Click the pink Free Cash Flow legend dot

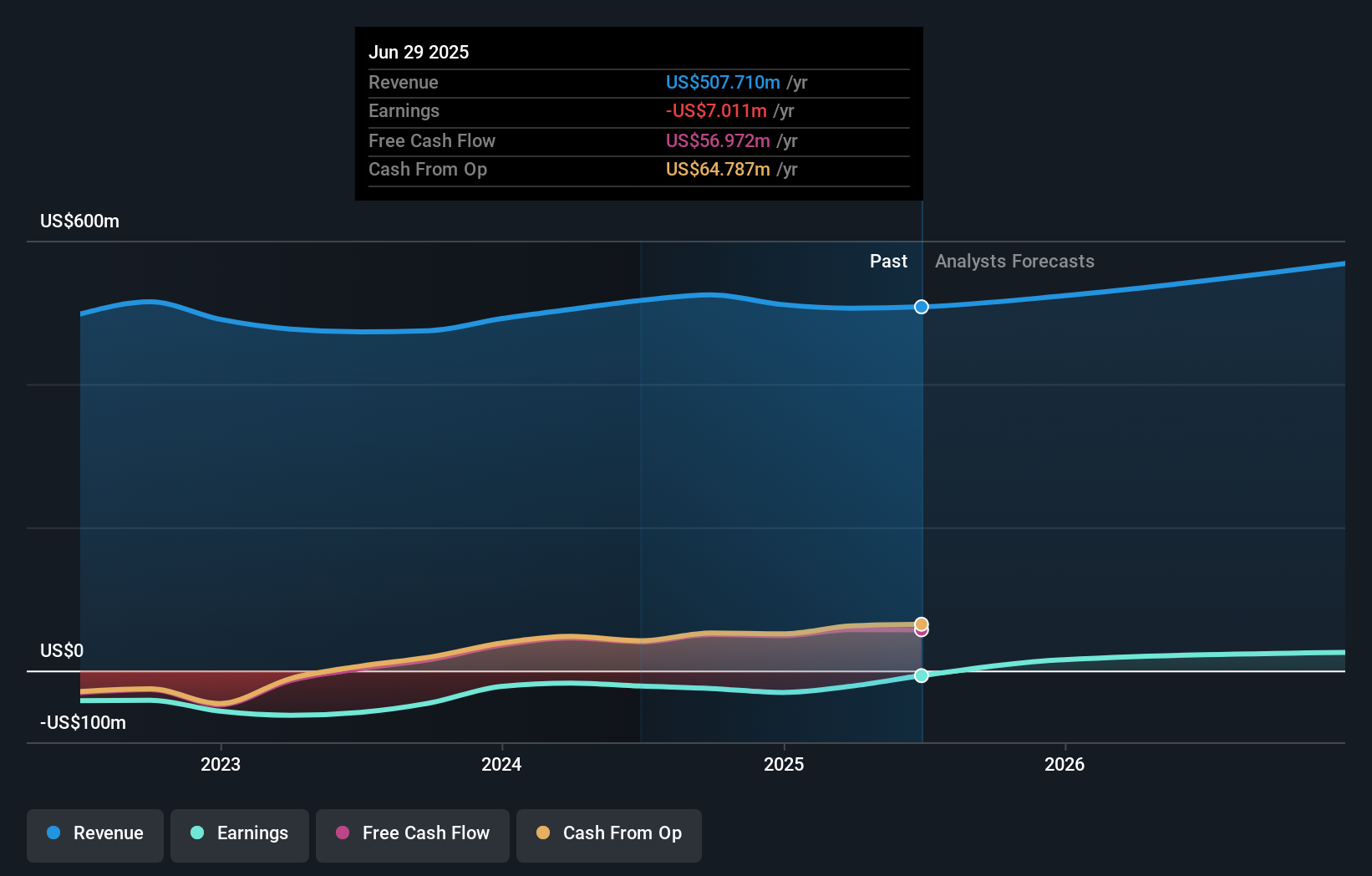point(341,833)
